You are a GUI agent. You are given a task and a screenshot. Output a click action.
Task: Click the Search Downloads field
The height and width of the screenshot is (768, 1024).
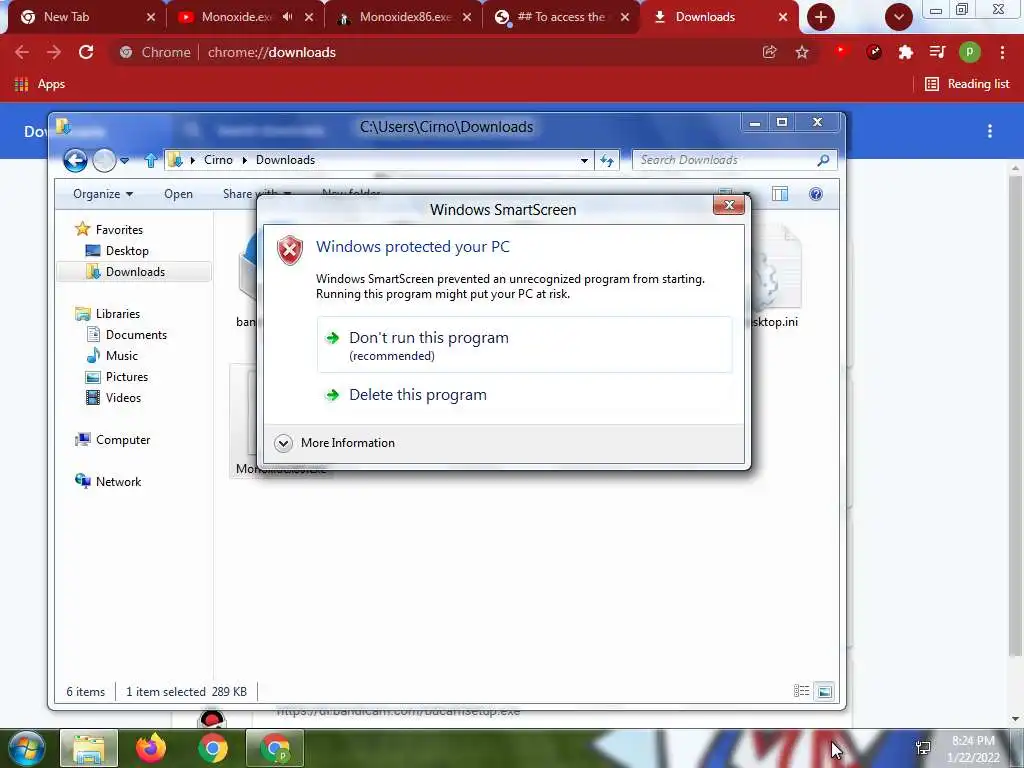coord(735,160)
